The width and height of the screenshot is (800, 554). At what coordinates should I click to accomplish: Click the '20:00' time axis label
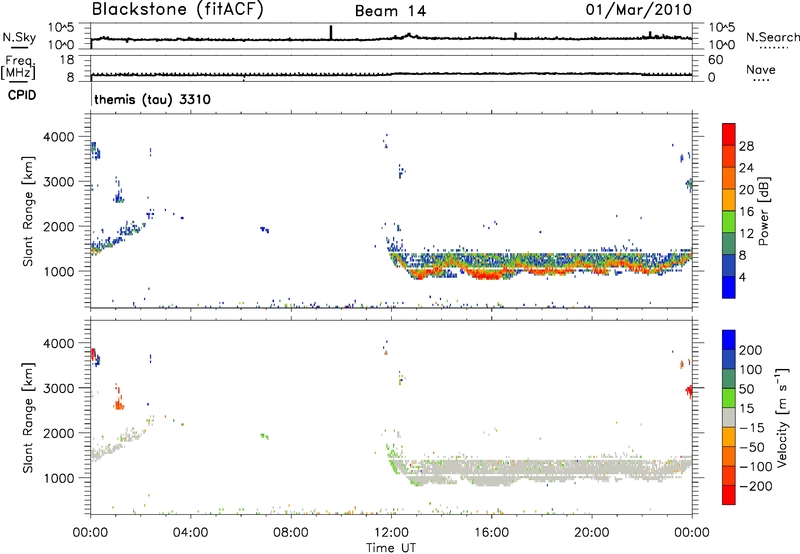[x=591, y=533]
